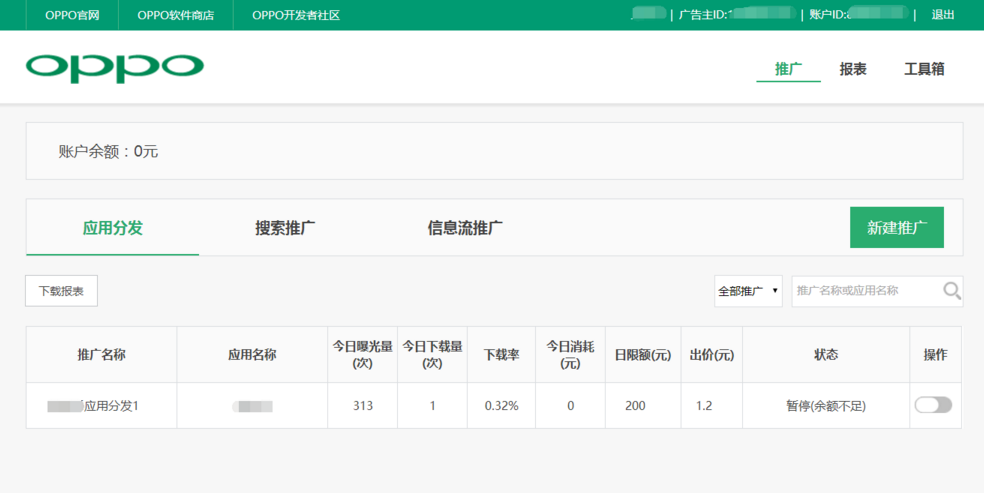Click the daily limit value 200
The width and height of the screenshot is (984, 493).
(635, 406)
